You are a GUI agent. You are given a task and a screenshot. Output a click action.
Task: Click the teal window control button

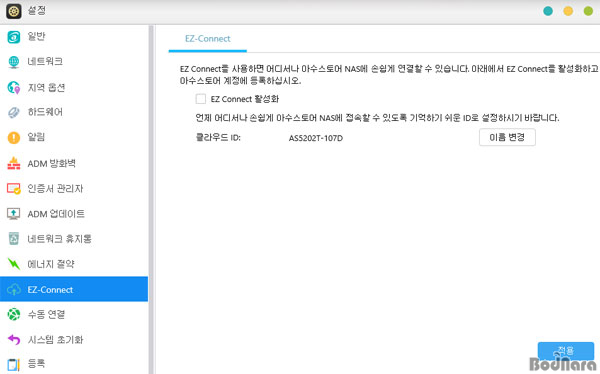(x=548, y=11)
